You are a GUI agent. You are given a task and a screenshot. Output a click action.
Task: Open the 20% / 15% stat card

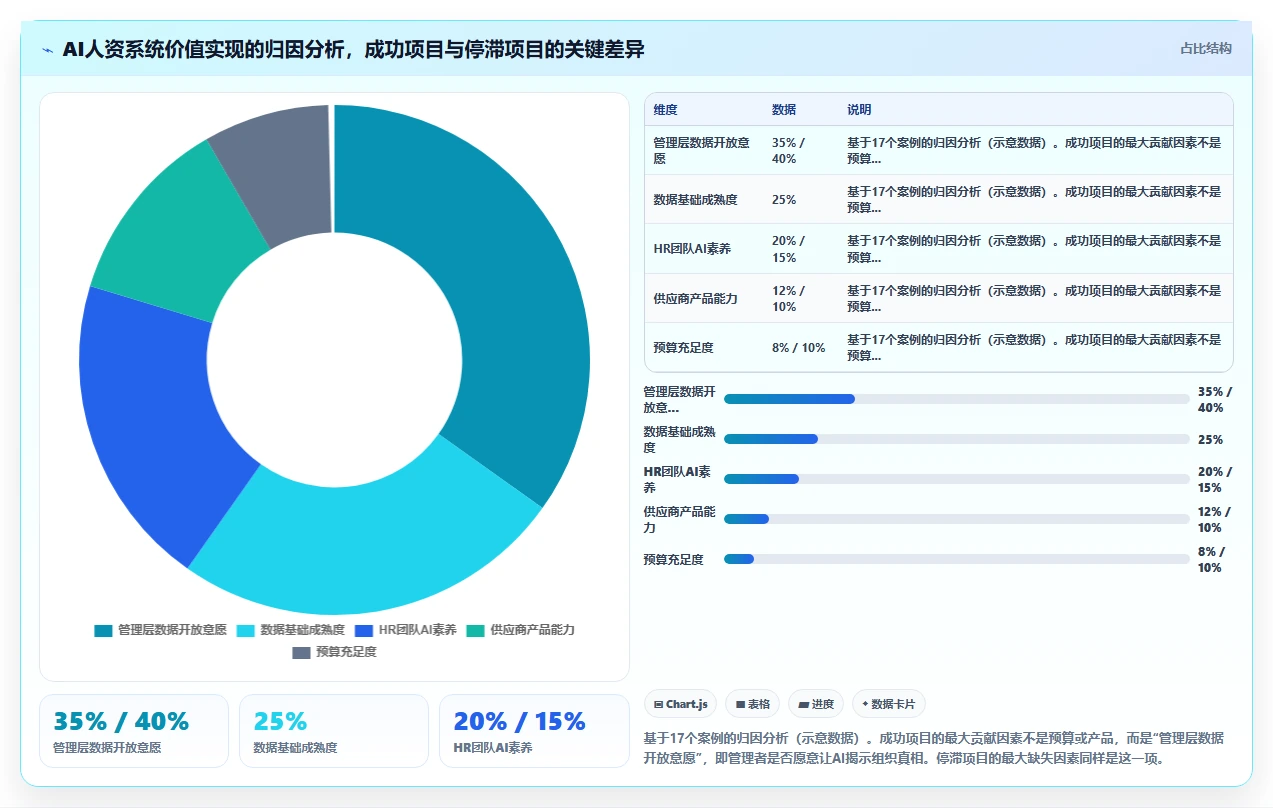(534, 731)
